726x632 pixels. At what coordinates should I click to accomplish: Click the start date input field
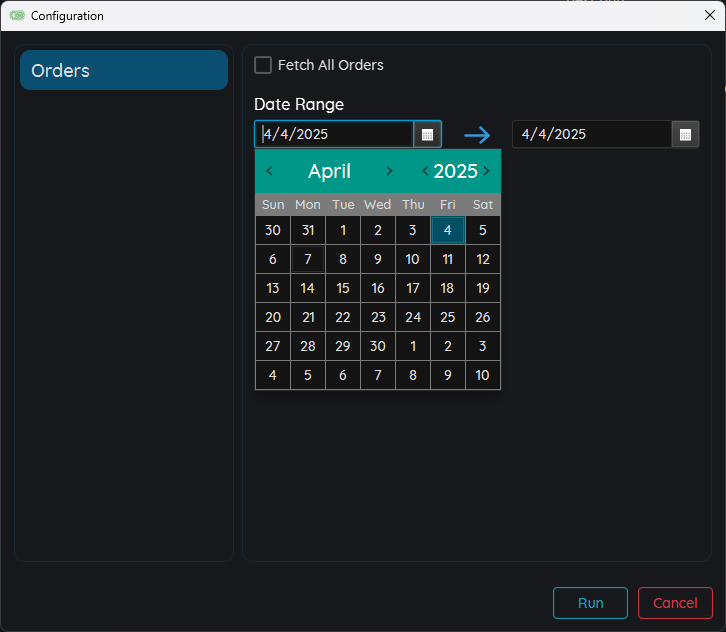(335, 134)
